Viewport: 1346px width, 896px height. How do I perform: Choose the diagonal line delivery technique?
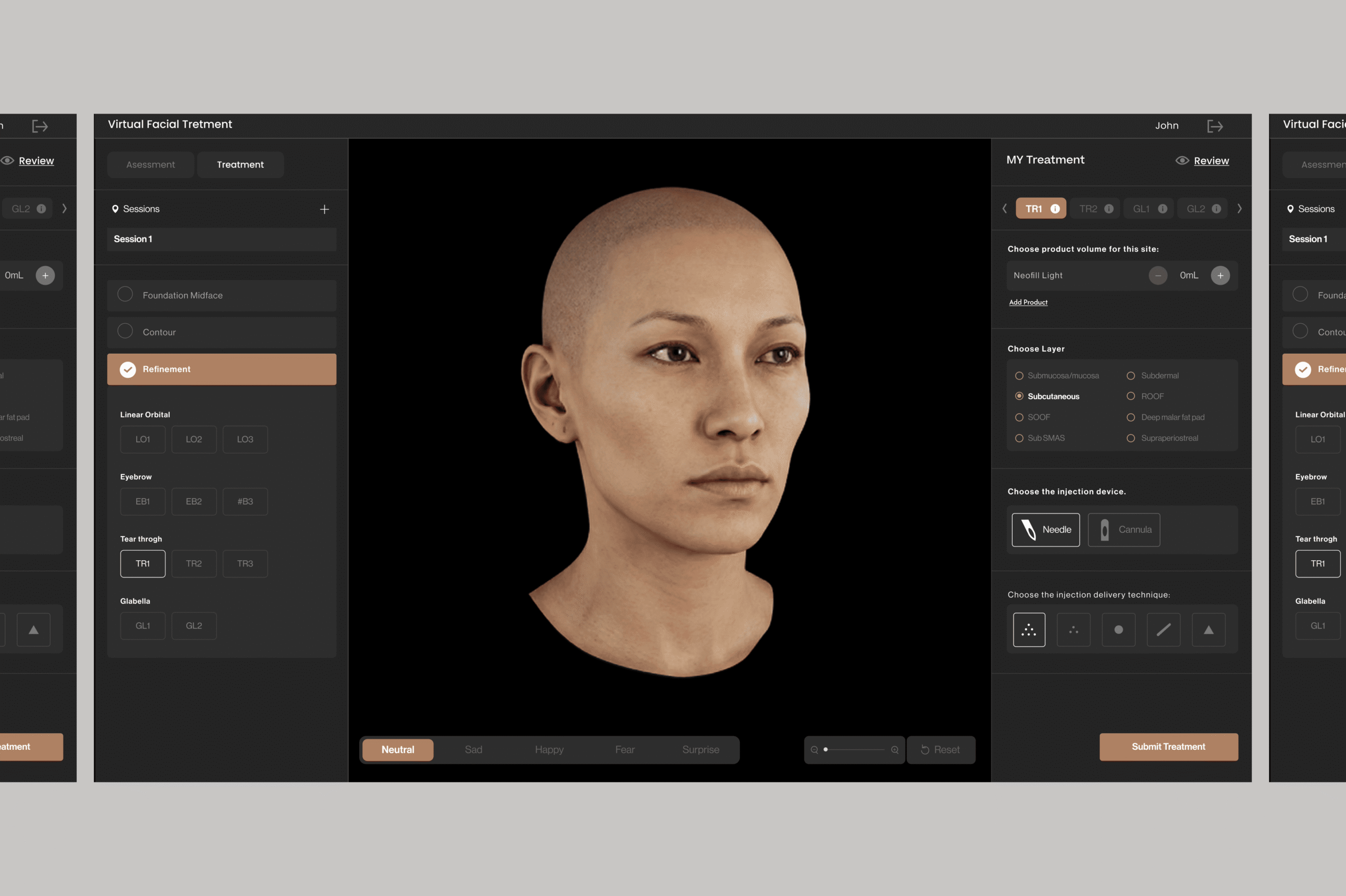[1164, 630]
